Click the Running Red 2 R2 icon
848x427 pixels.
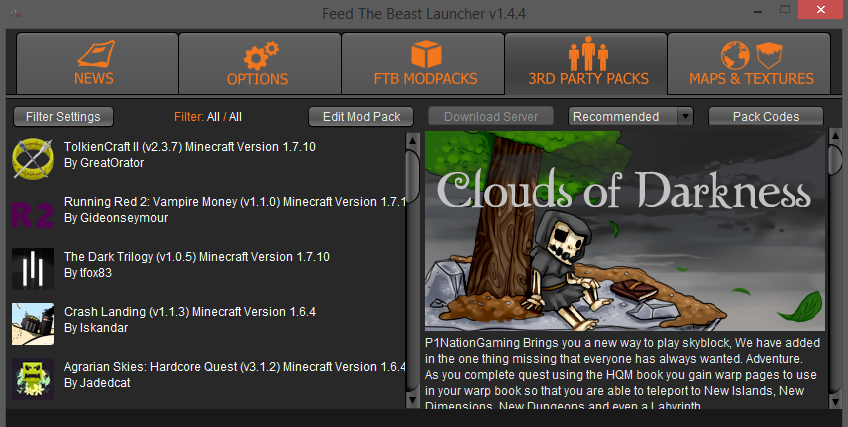(x=33, y=214)
